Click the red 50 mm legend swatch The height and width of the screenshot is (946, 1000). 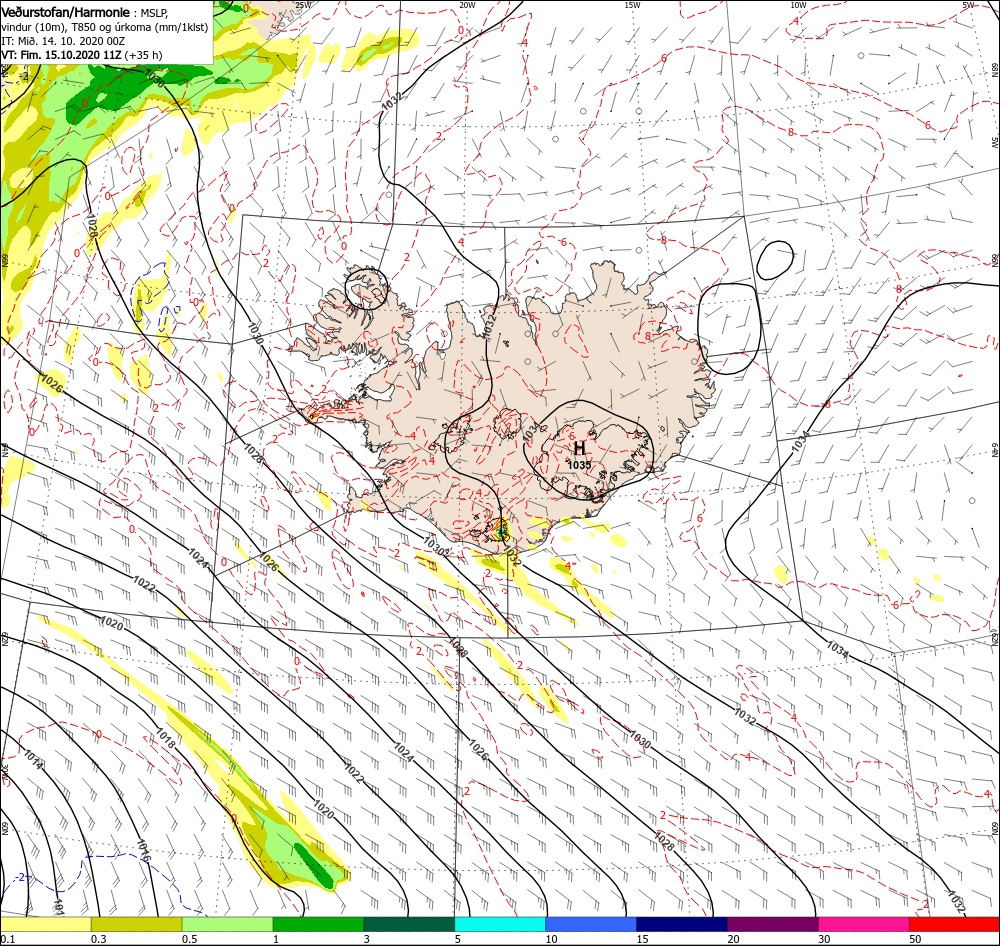[x=954, y=924]
